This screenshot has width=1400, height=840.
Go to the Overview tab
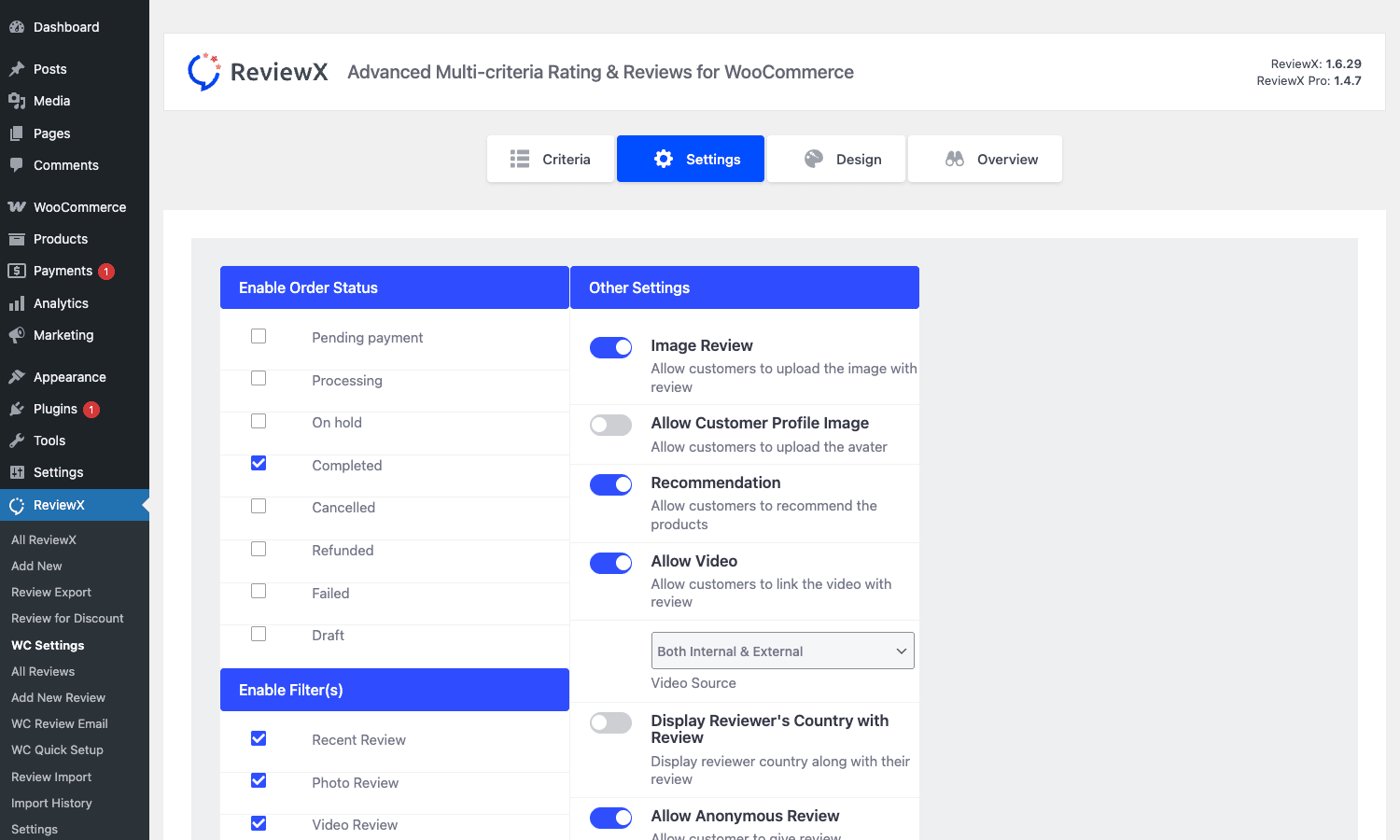(x=985, y=159)
